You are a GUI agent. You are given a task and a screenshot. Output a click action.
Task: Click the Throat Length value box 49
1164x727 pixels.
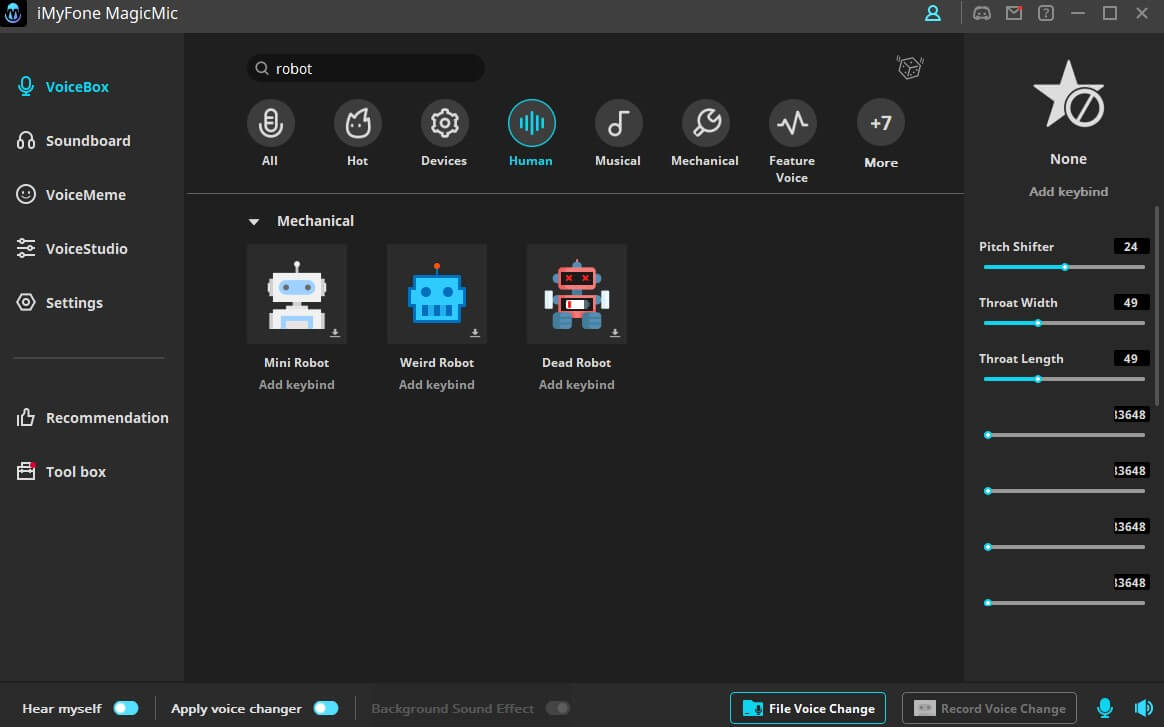[1131, 359]
